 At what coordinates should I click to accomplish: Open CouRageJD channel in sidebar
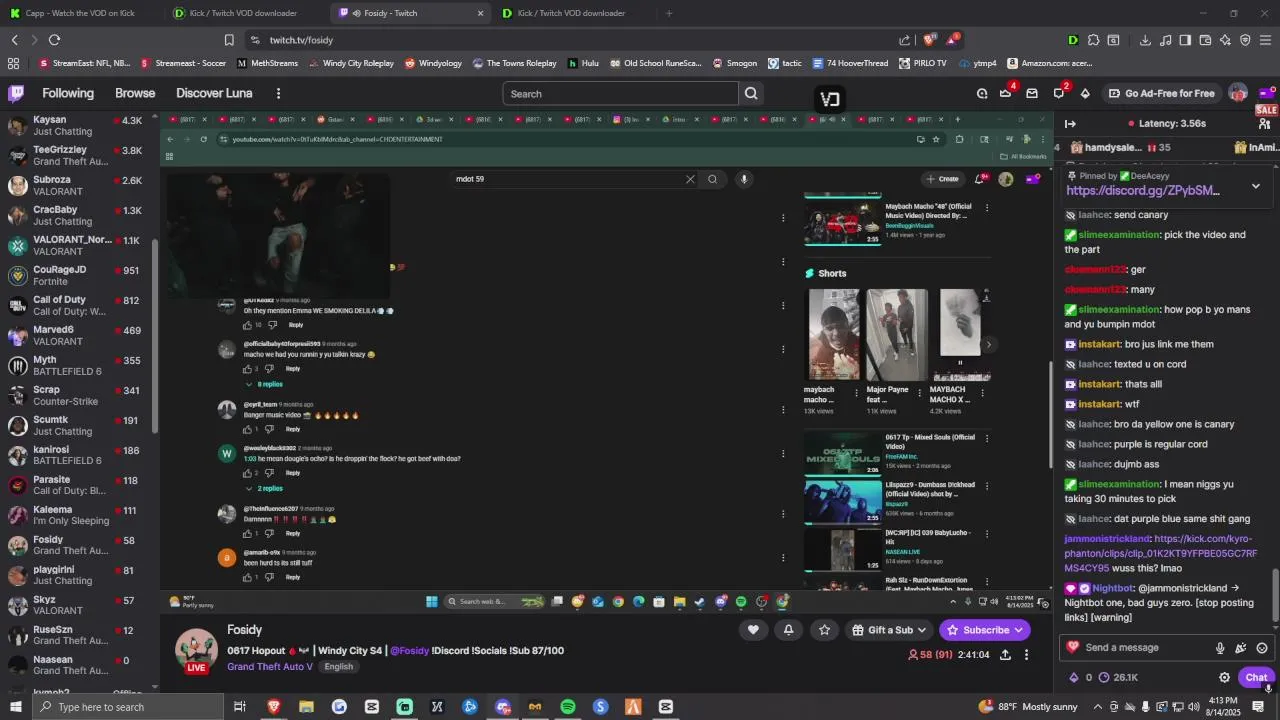pos(75,275)
